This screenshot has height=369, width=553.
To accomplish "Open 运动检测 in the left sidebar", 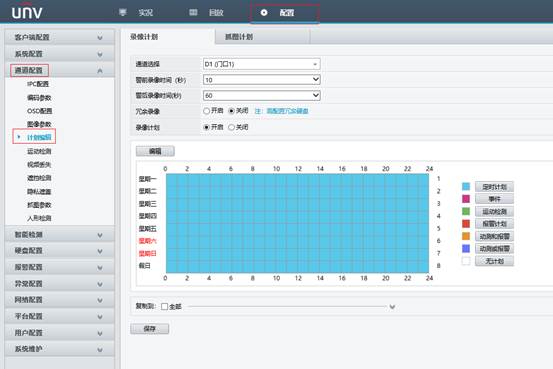I will pyautogui.click(x=39, y=151).
